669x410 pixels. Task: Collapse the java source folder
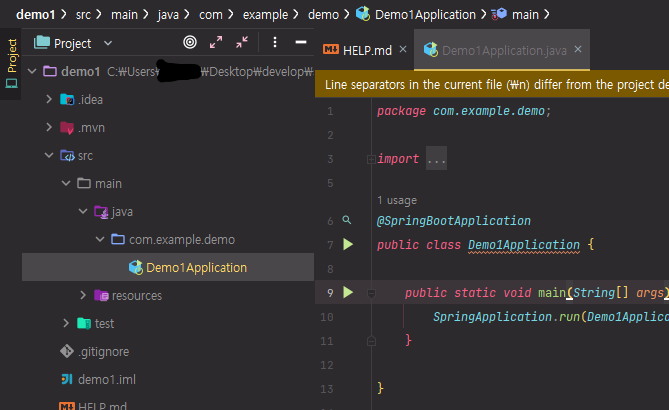pos(83,211)
